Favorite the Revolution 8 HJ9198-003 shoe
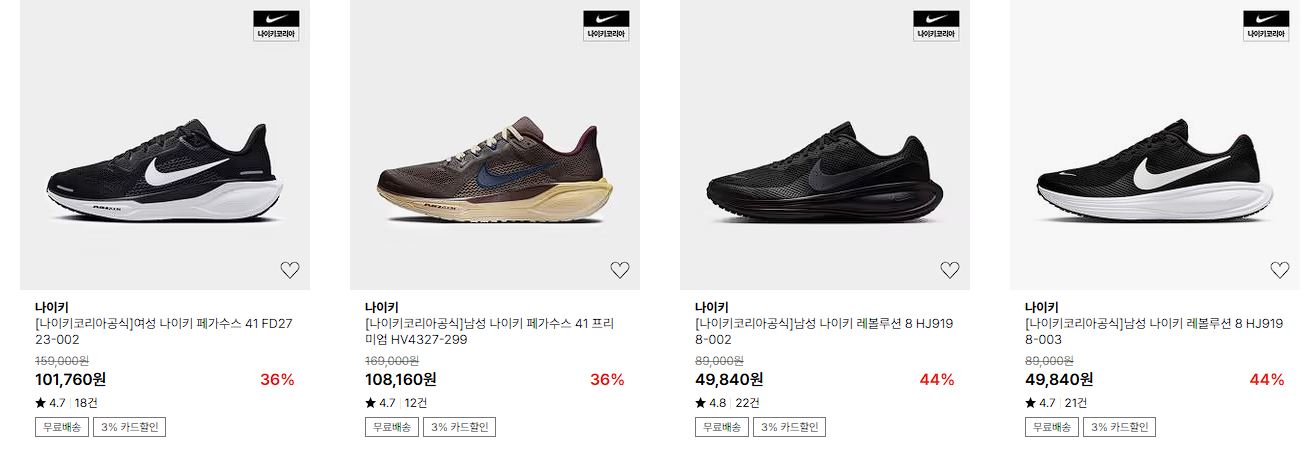Screen dimensions: 1309x475 click(x=1279, y=269)
